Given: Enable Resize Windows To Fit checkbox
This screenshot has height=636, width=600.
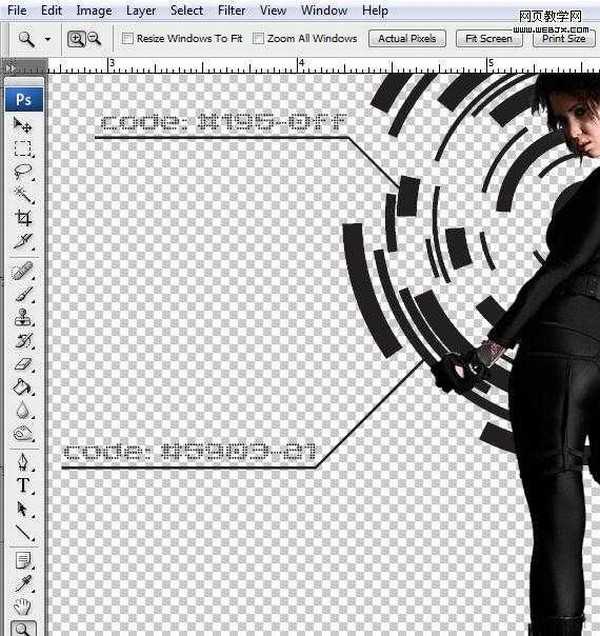Looking at the screenshot, I should (x=127, y=39).
